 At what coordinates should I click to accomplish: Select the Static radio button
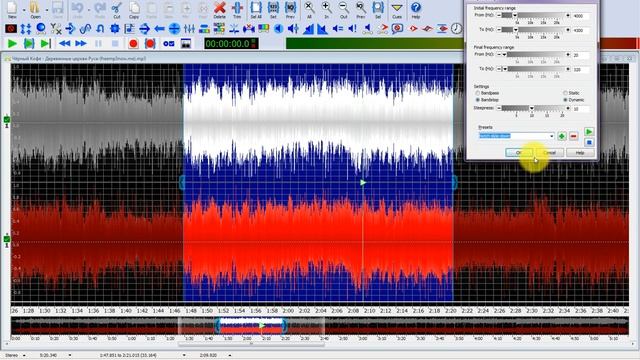click(565, 93)
